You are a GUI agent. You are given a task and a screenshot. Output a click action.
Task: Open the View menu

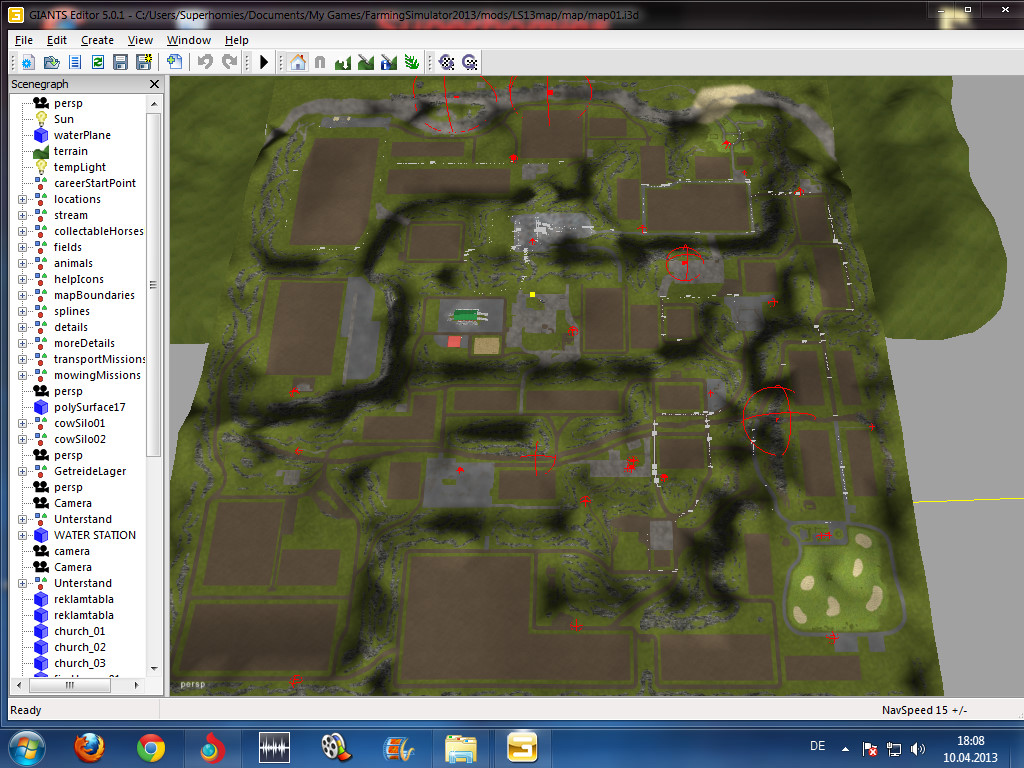coord(140,40)
